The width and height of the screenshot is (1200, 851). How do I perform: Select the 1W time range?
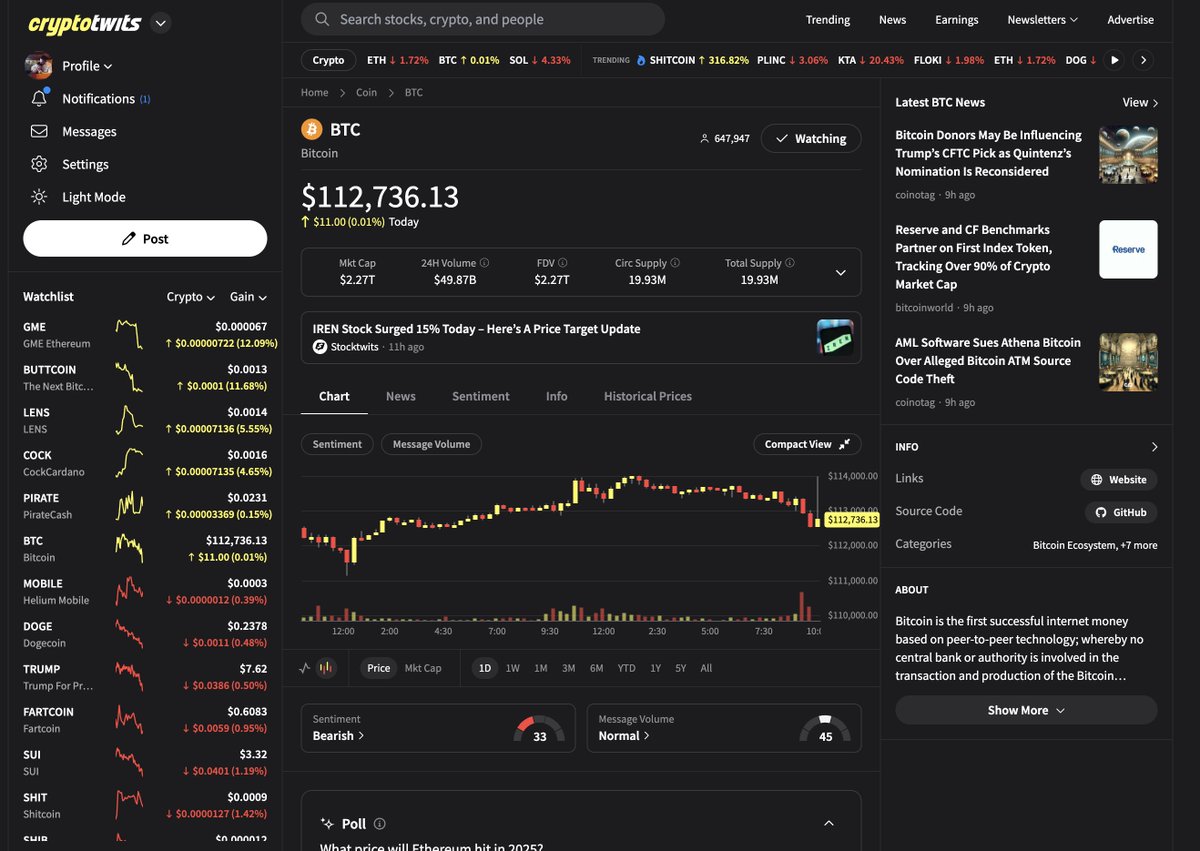point(513,668)
